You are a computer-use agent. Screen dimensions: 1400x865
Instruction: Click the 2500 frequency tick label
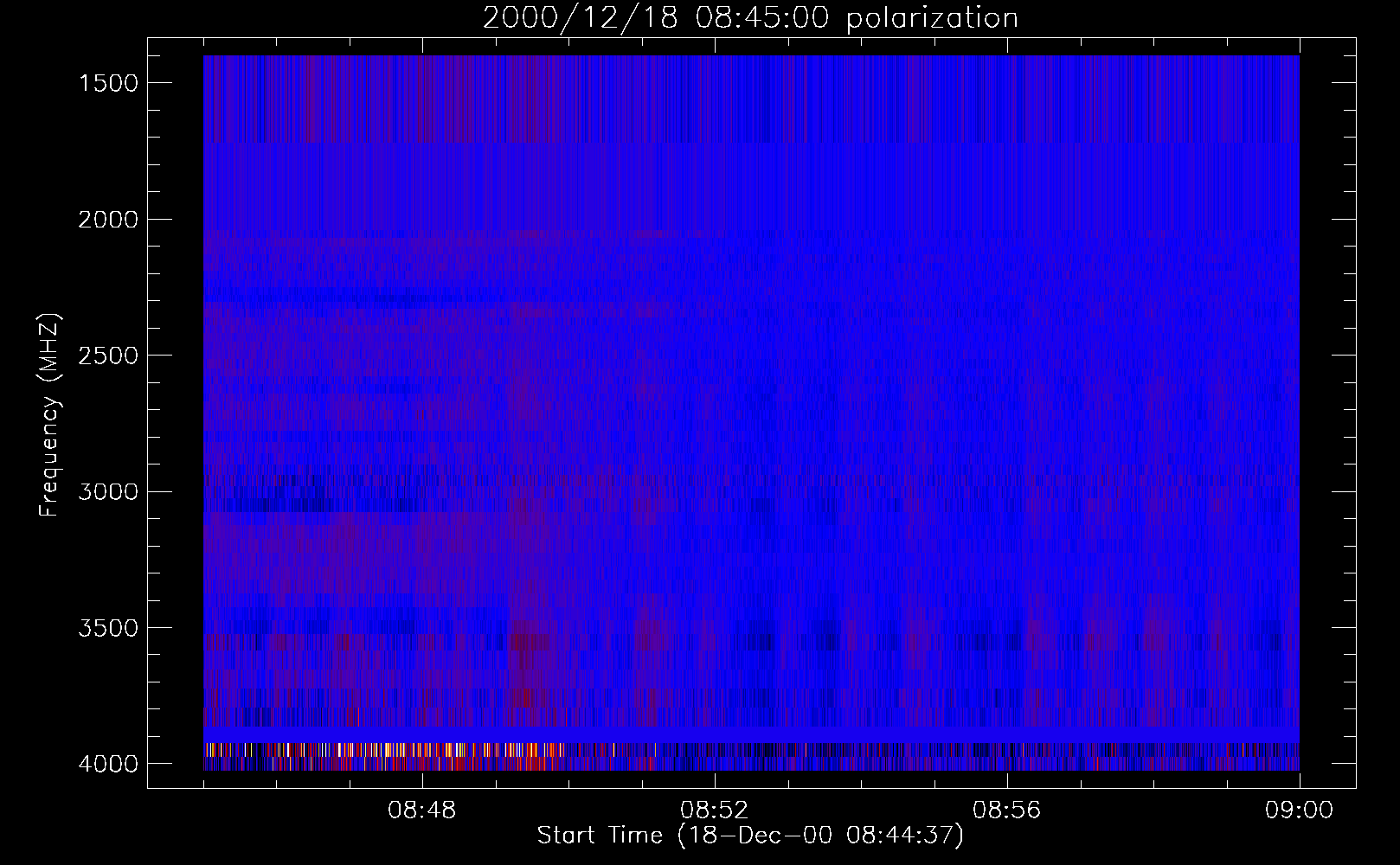point(108,356)
